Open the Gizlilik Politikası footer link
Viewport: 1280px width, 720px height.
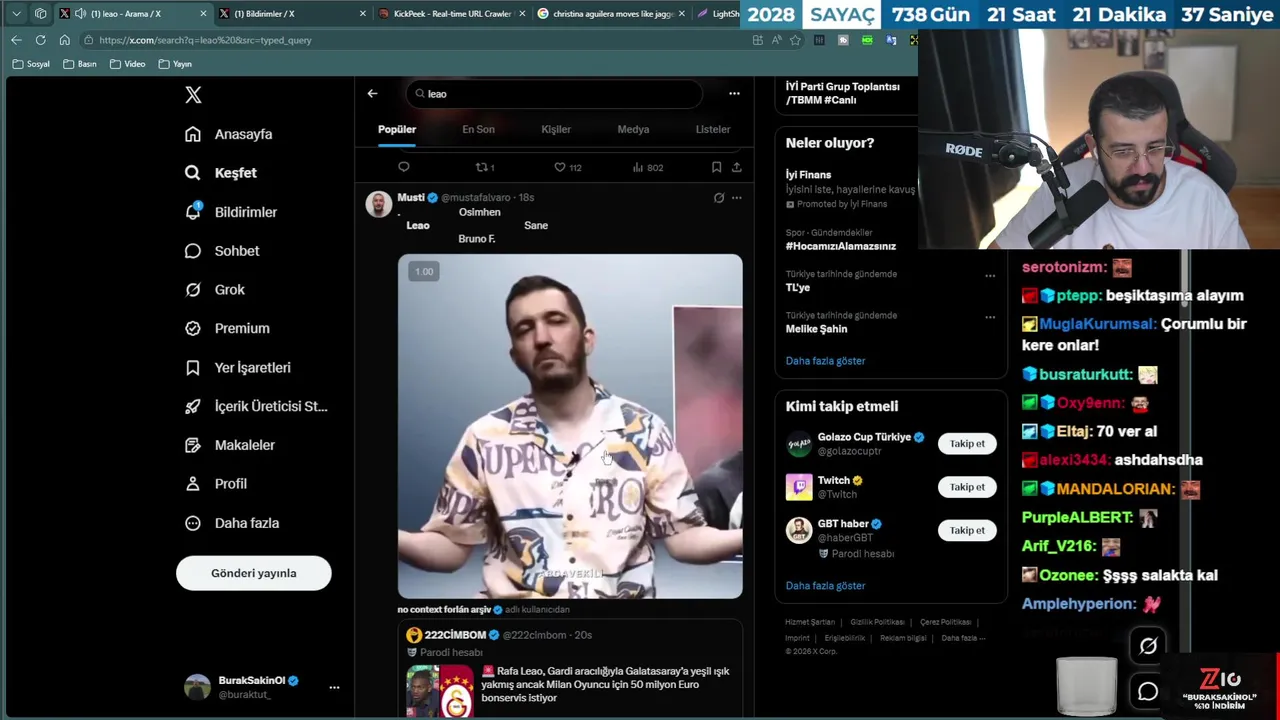tap(877, 622)
